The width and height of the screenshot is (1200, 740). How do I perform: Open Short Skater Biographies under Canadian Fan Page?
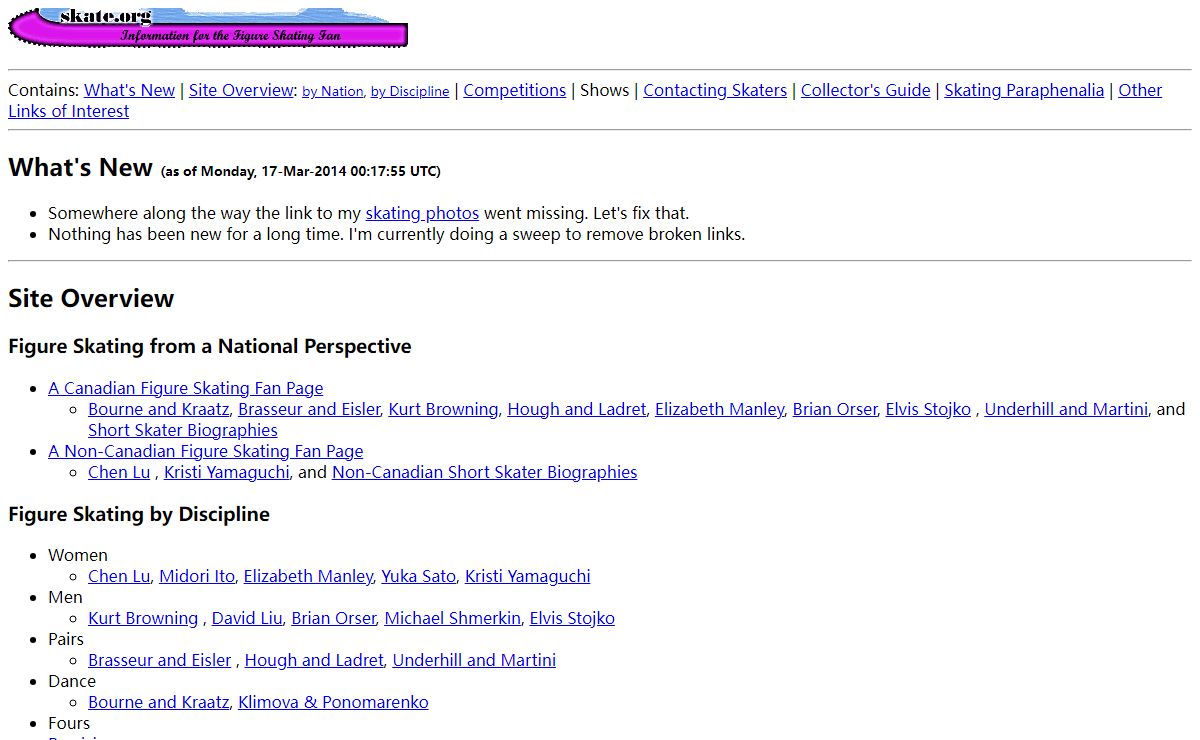(183, 430)
